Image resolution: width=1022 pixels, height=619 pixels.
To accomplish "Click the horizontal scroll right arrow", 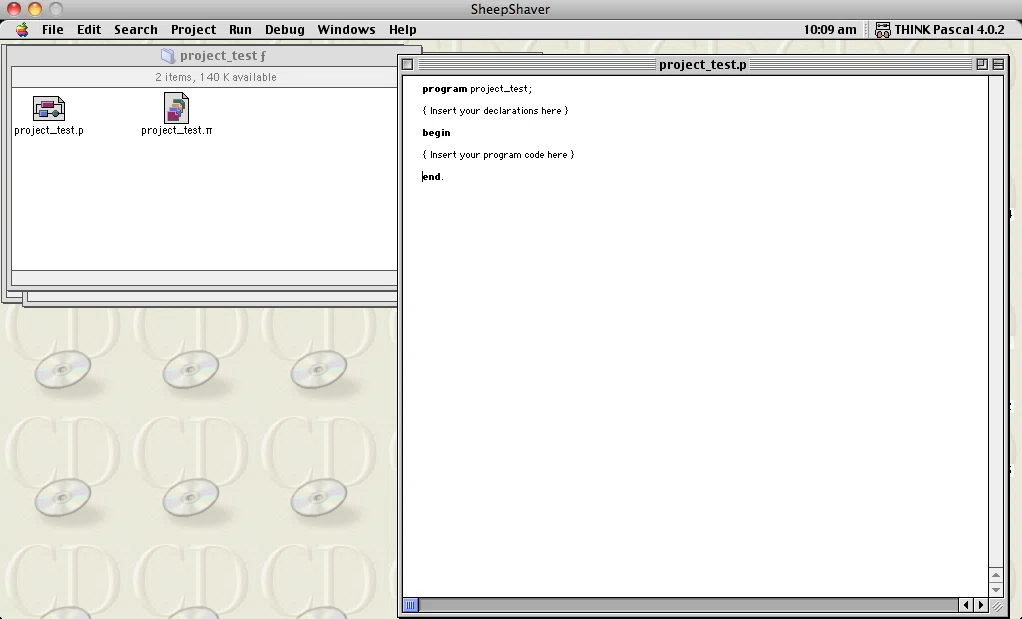I will (981, 605).
